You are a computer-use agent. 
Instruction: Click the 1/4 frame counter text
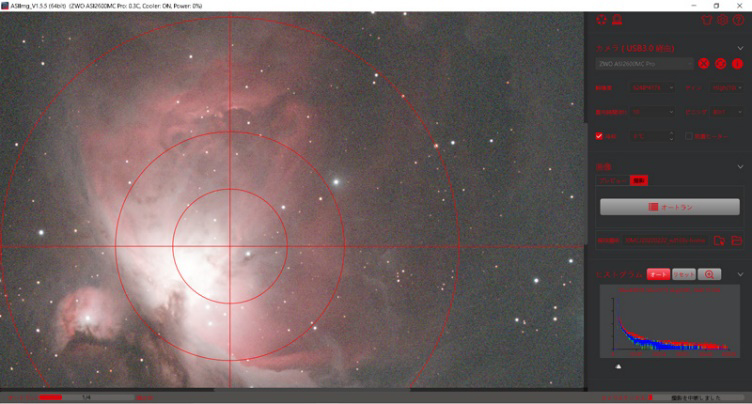pyautogui.click(x=86, y=397)
